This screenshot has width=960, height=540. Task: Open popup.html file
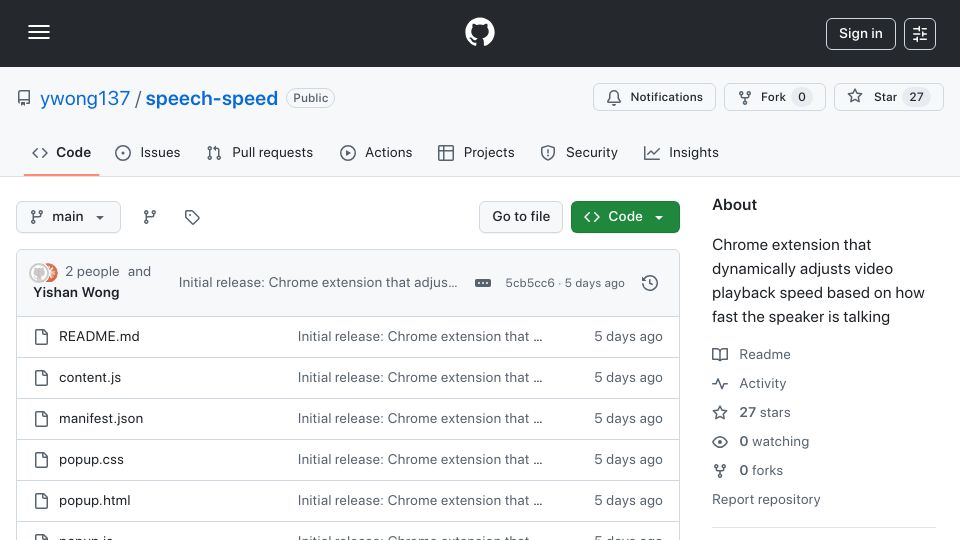[95, 500]
